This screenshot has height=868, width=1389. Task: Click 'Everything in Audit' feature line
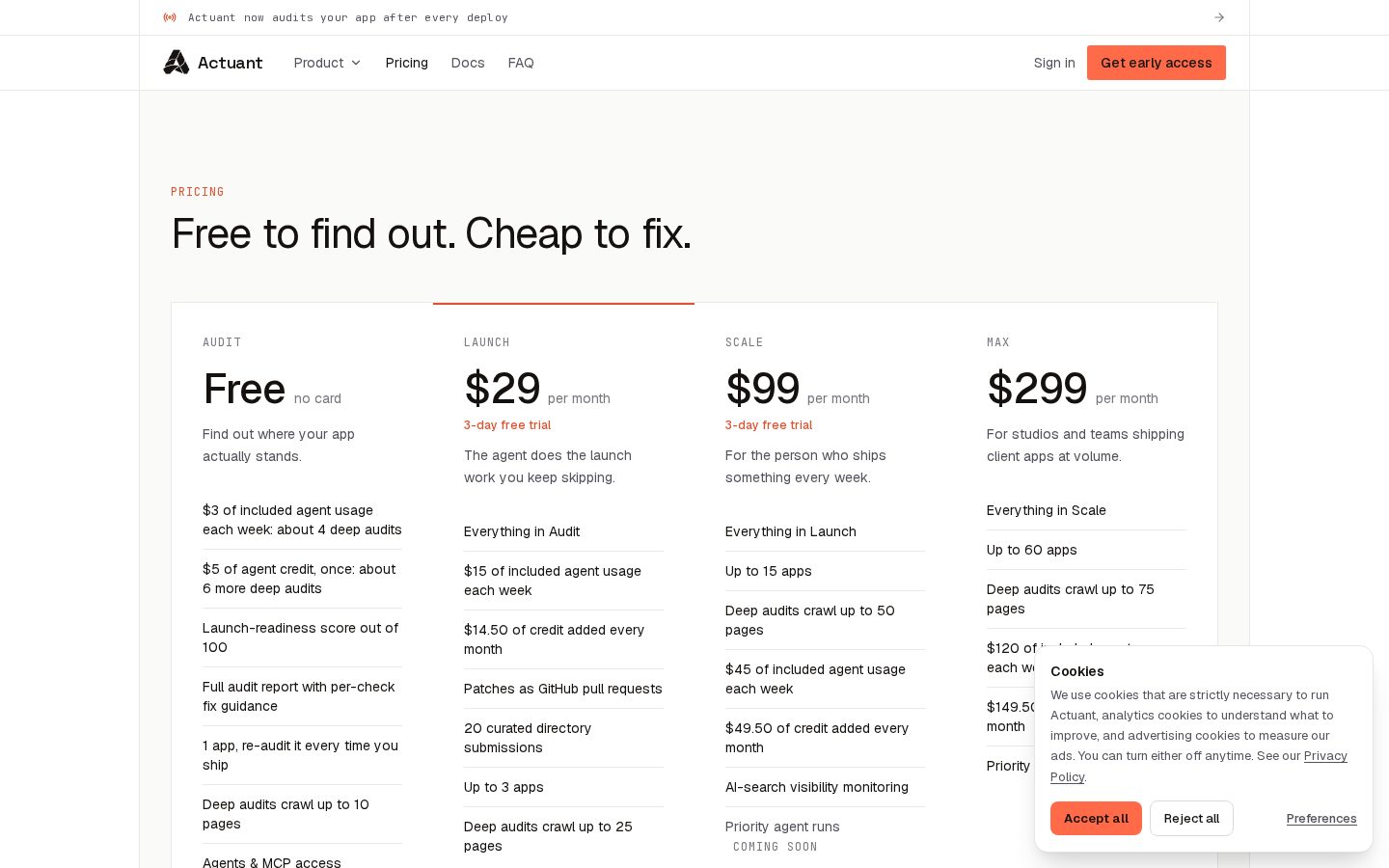tap(522, 531)
